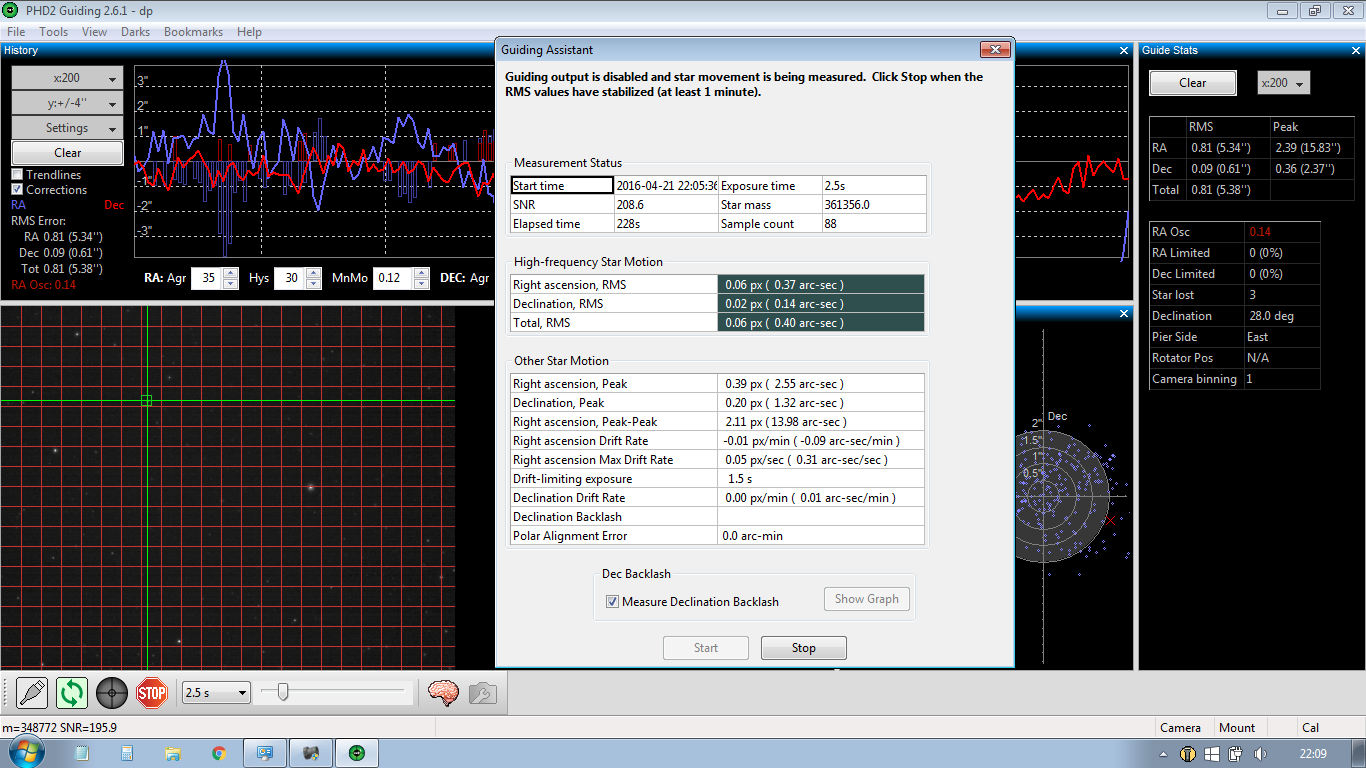1366x768 pixels.
Task: Open Guide Stats x:200 dropdown
Action: click(1283, 83)
